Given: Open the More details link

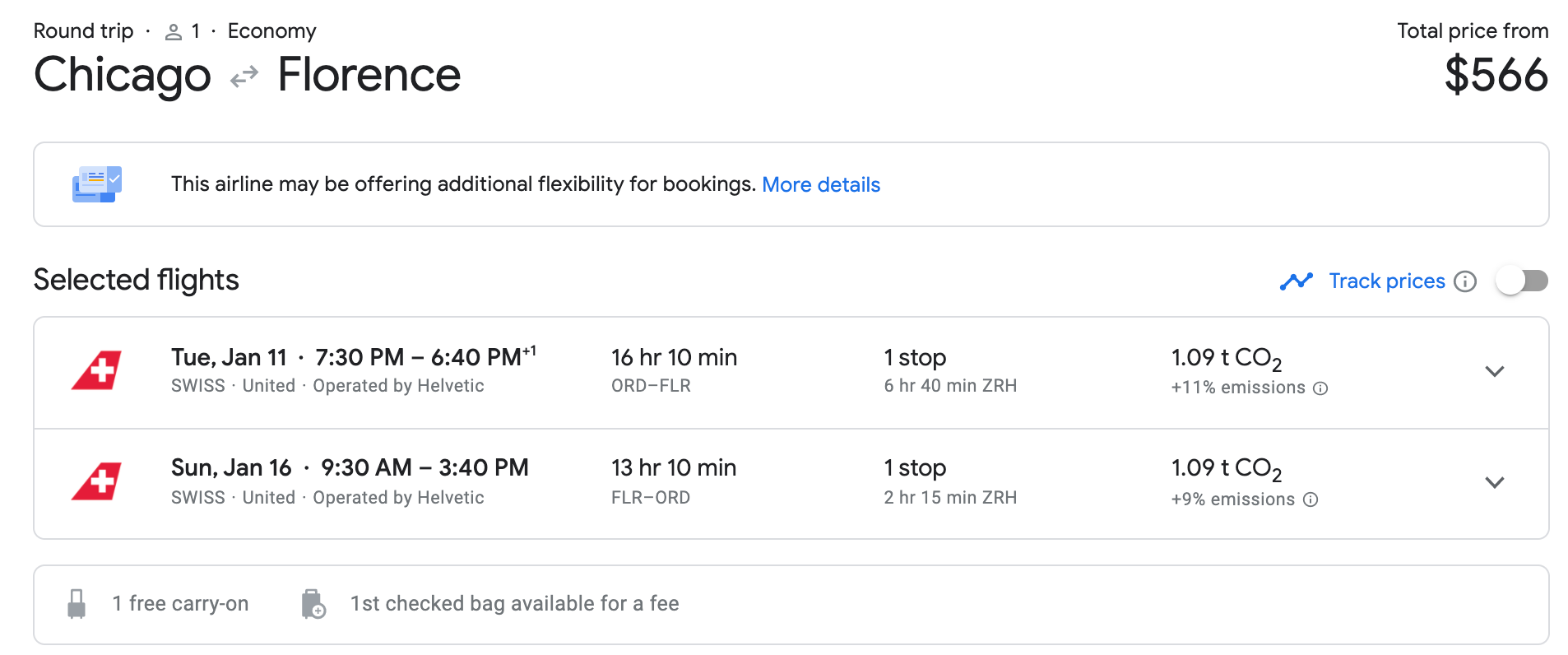Looking at the screenshot, I should [821, 184].
